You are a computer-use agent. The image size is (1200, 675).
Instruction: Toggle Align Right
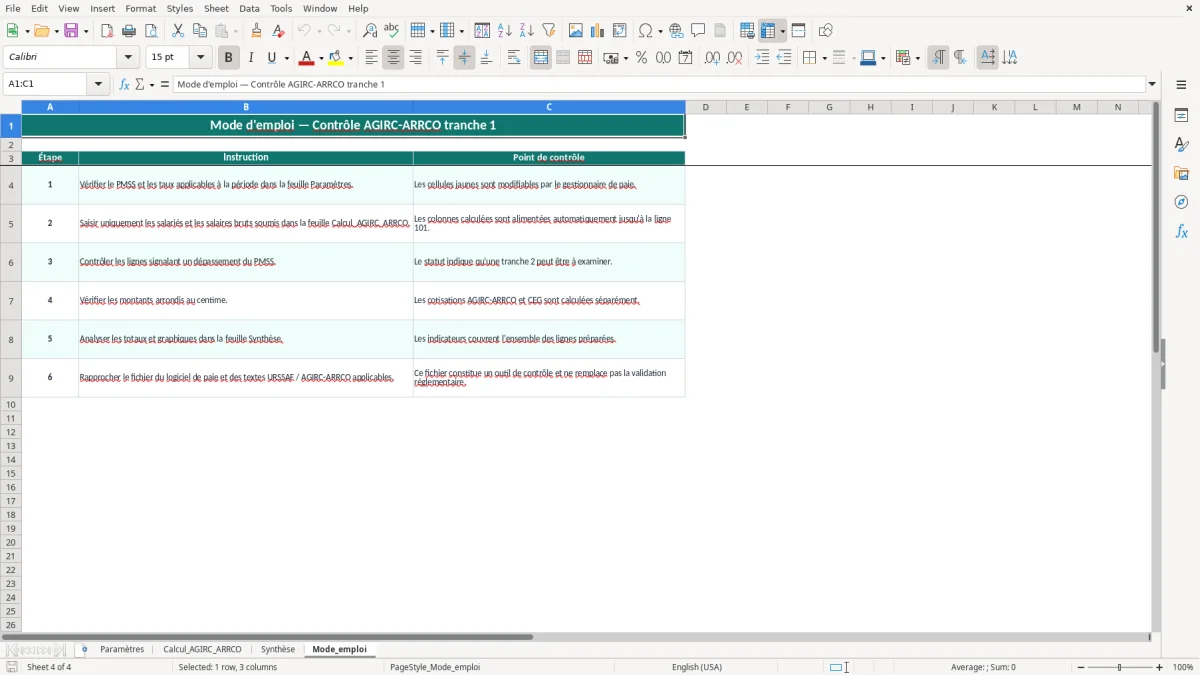pyautogui.click(x=415, y=58)
